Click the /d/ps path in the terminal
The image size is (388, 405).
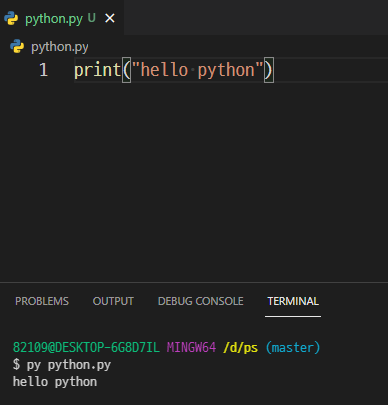(241, 348)
